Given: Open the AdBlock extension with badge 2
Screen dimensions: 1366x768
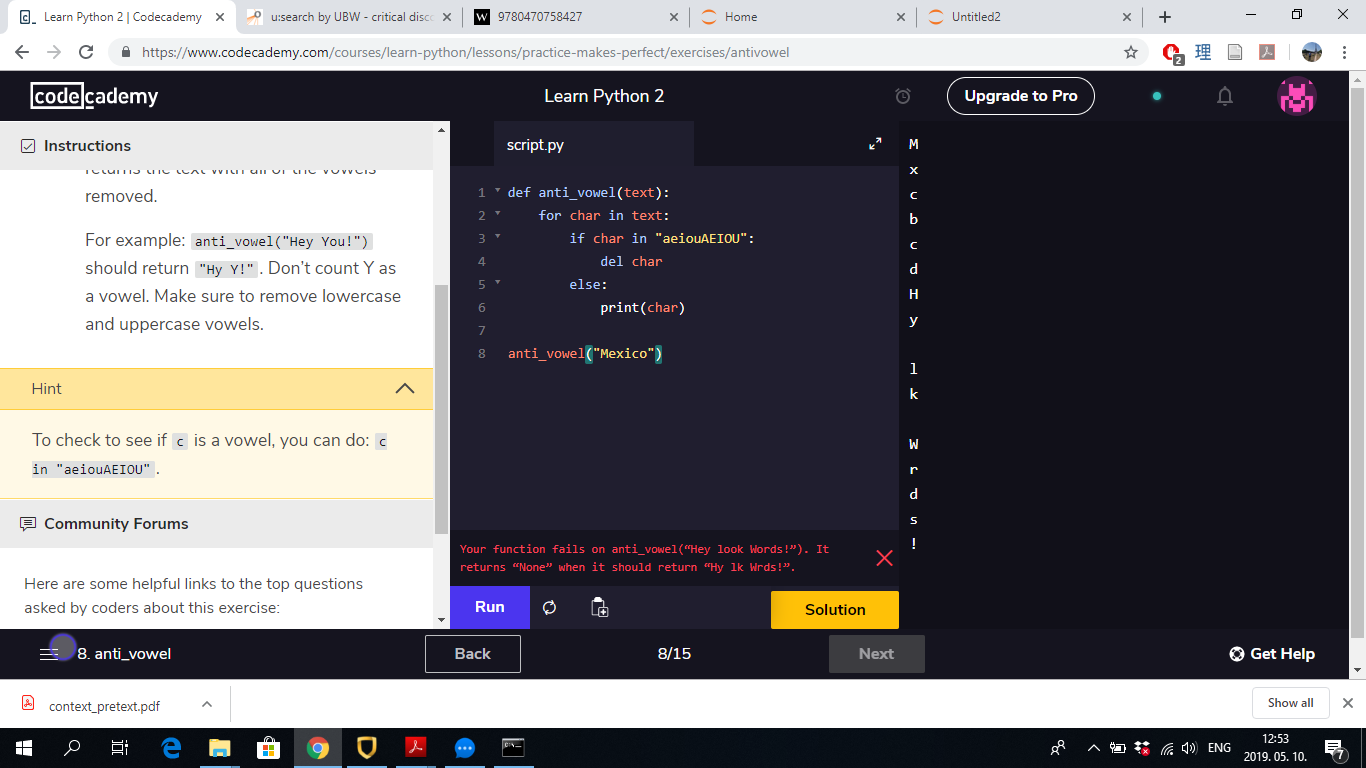Looking at the screenshot, I should 1173,53.
